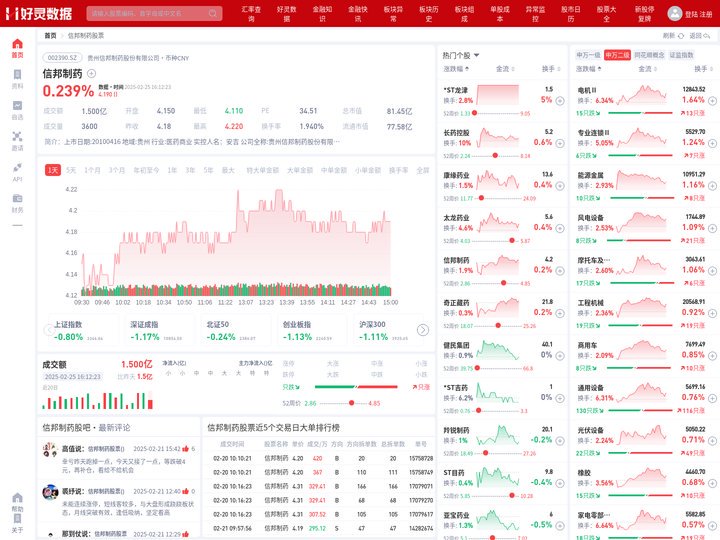This screenshot has height=540, width=720.
Task: Select 同花顺概念 sector classification
Action: [x=649, y=55]
